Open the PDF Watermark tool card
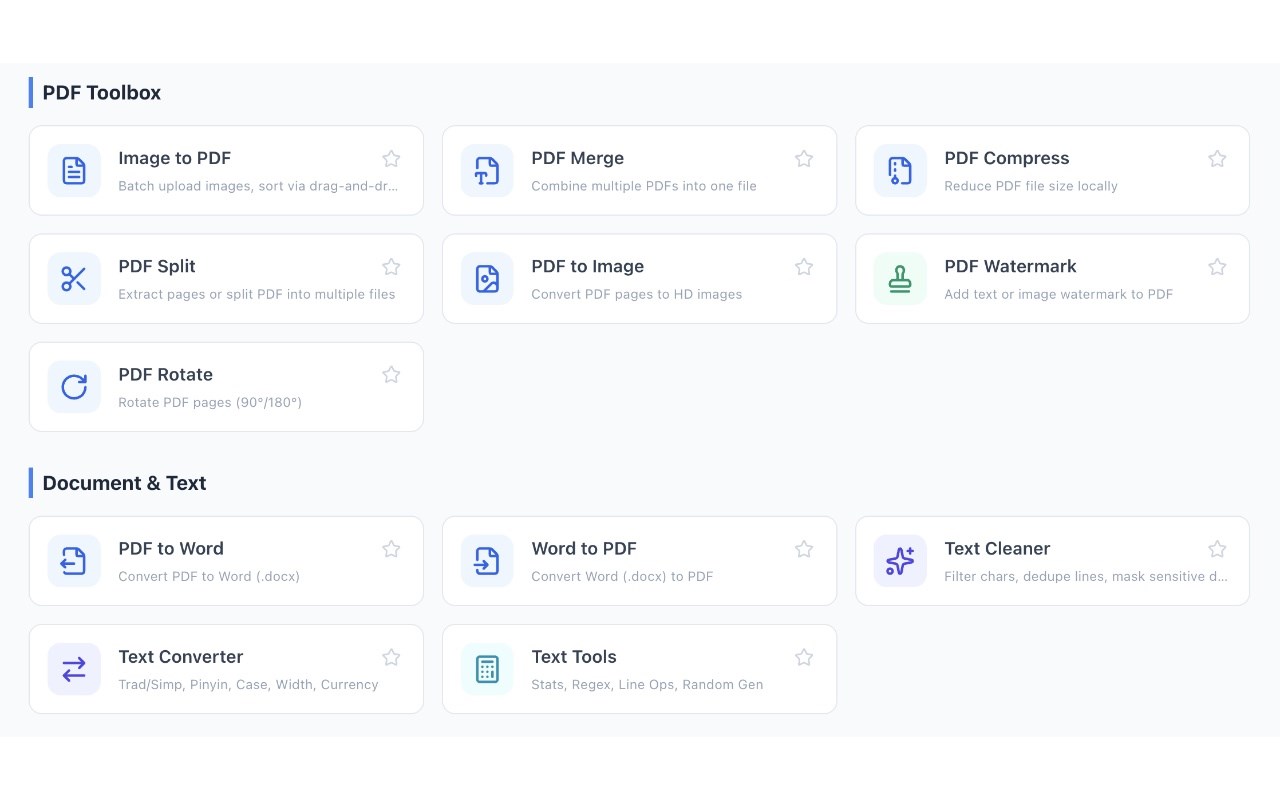 point(1052,278)
